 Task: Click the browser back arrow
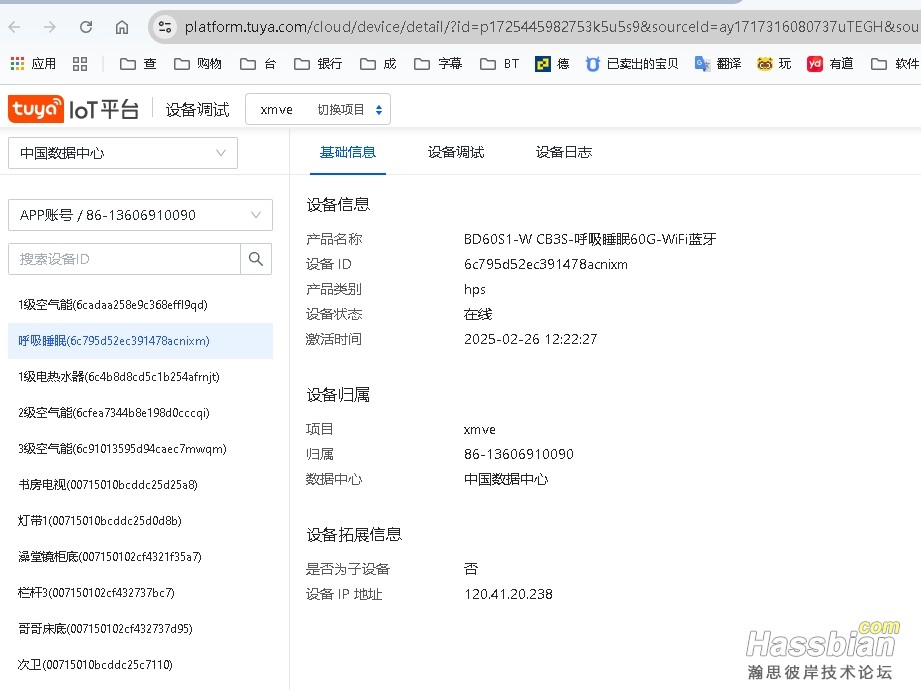point(15,27)
